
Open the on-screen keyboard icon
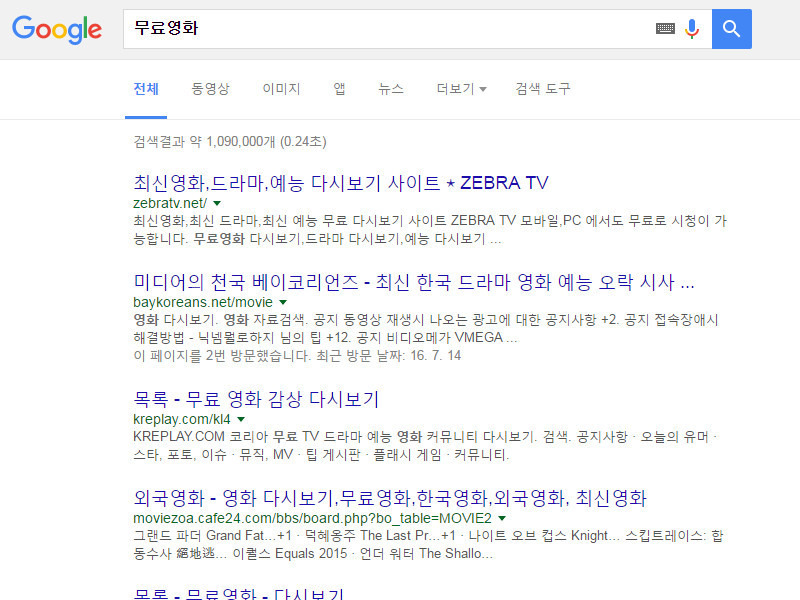pyautogui.click(x=665, y=29)
